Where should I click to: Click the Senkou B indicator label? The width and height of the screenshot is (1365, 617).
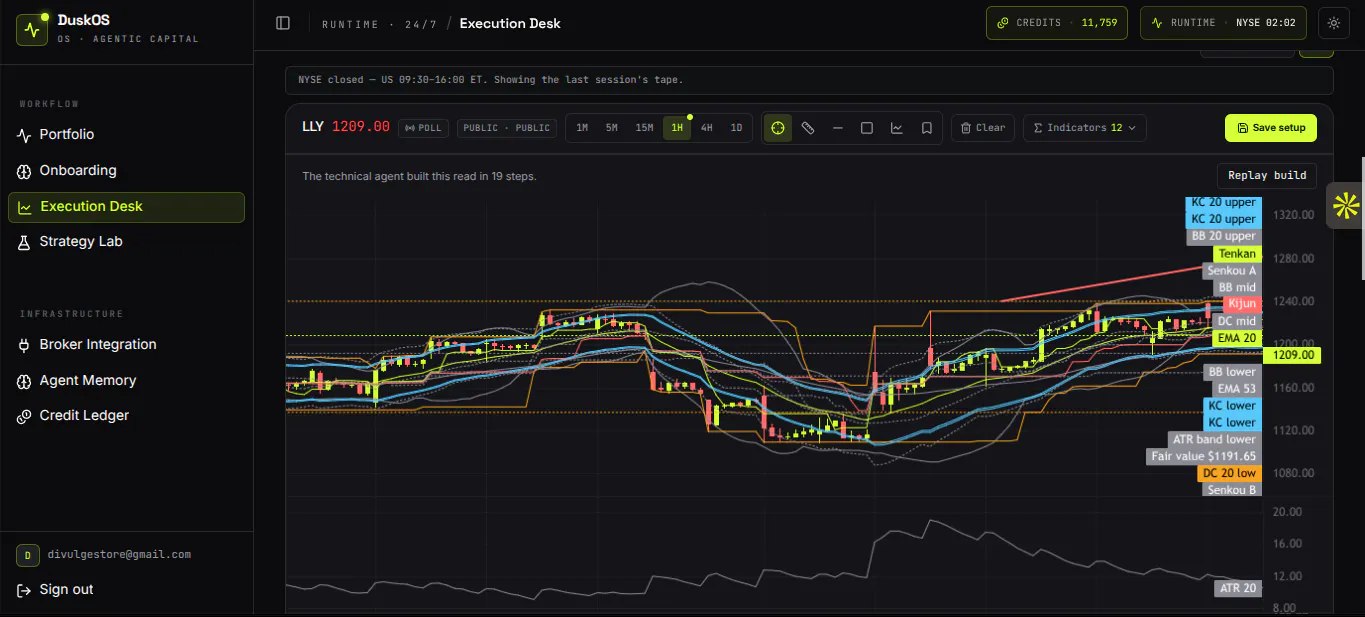pyautogui.click(x=1231, y=491)
